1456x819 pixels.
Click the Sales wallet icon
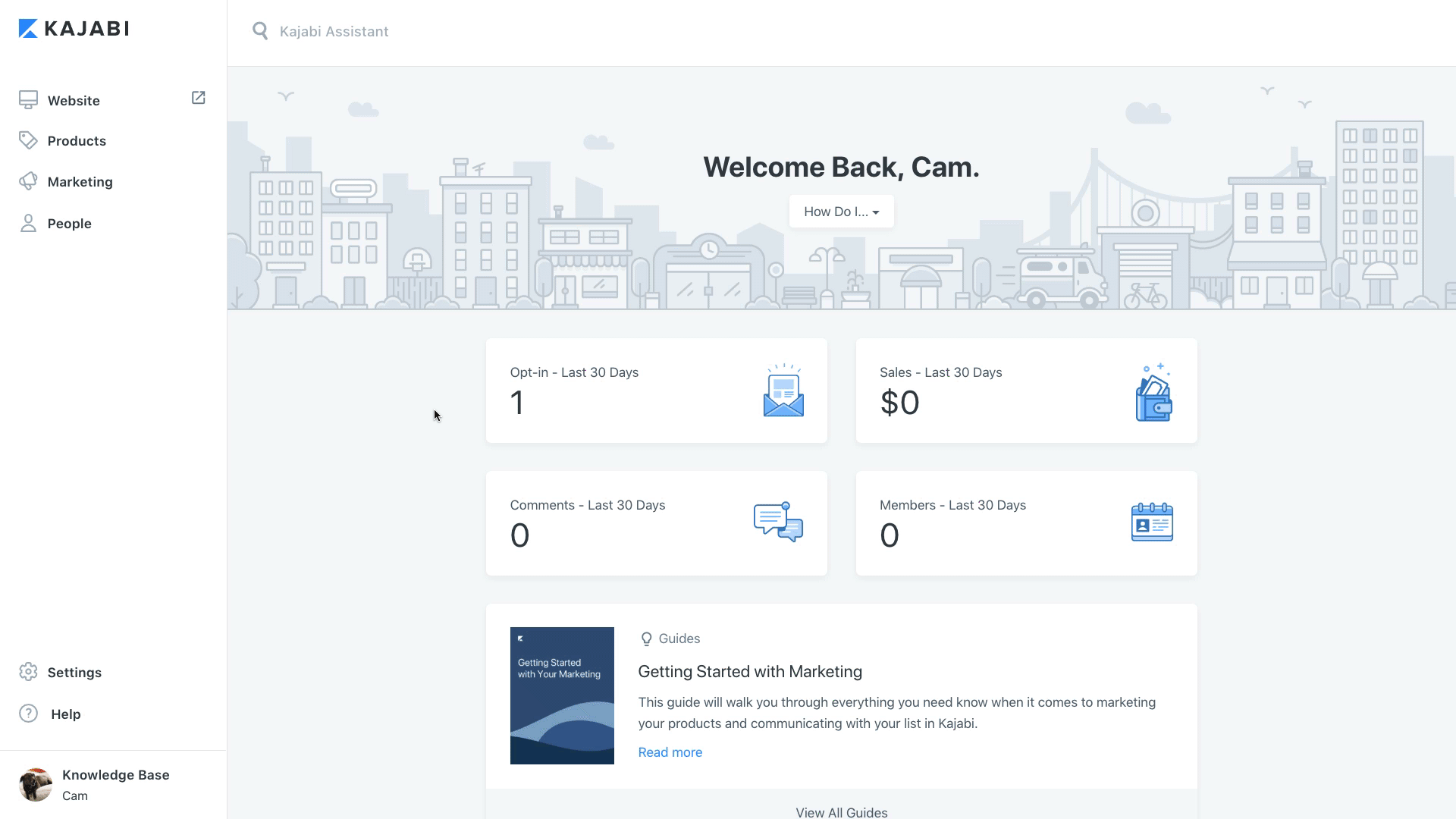point(1153,392)
